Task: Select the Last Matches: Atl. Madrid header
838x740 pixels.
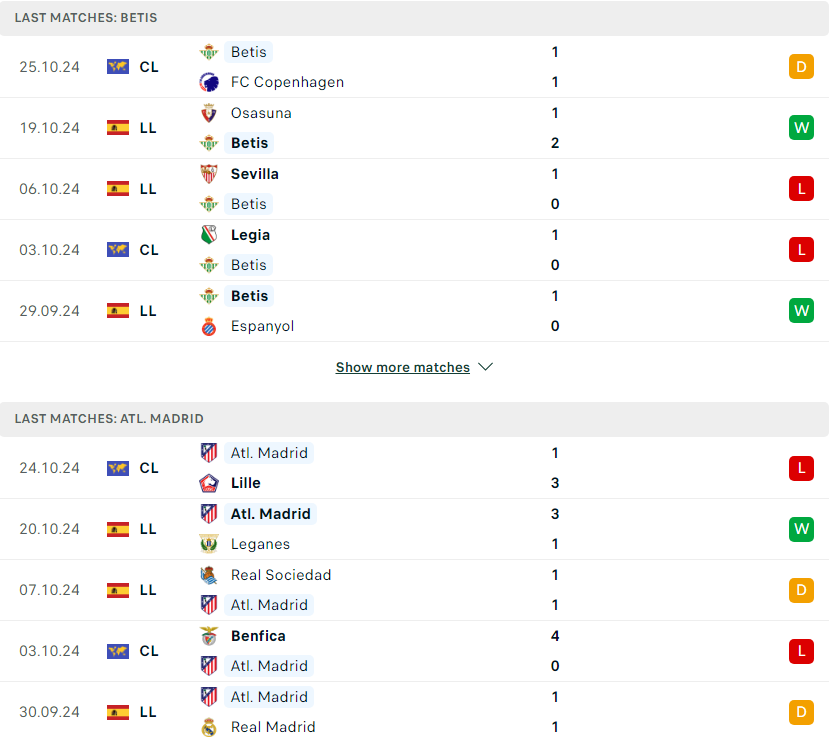Action: click(x=414, y=419)
